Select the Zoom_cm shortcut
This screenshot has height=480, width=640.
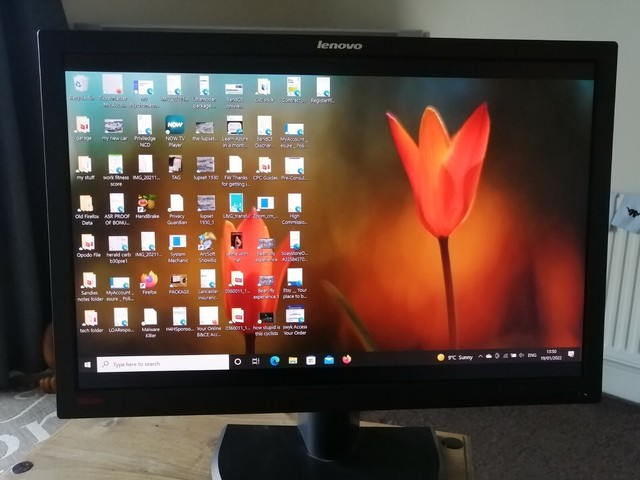point(265,207)
